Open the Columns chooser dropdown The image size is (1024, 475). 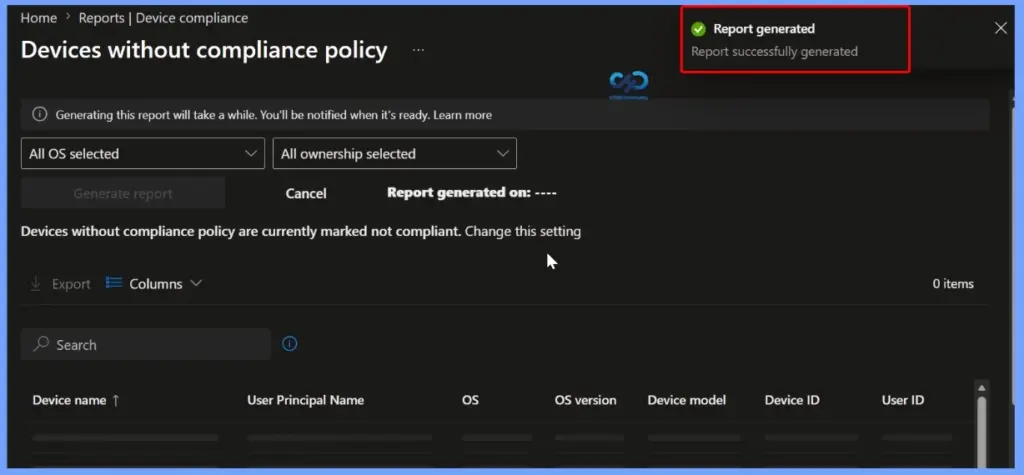(154, 284)
